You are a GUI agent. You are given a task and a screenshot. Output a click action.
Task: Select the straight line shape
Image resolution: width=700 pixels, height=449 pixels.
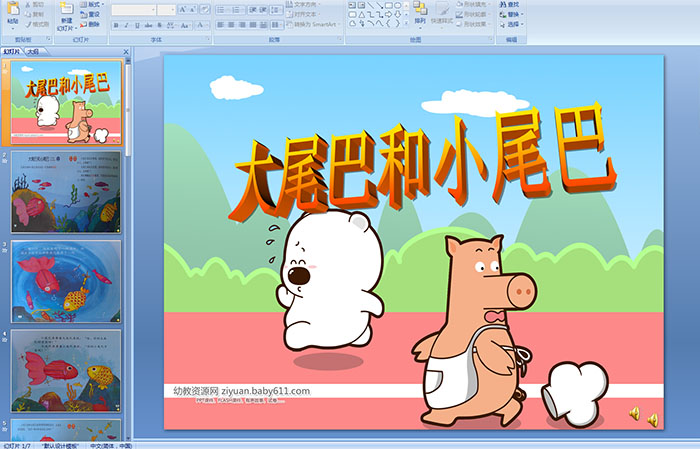(x=371, y=5)
